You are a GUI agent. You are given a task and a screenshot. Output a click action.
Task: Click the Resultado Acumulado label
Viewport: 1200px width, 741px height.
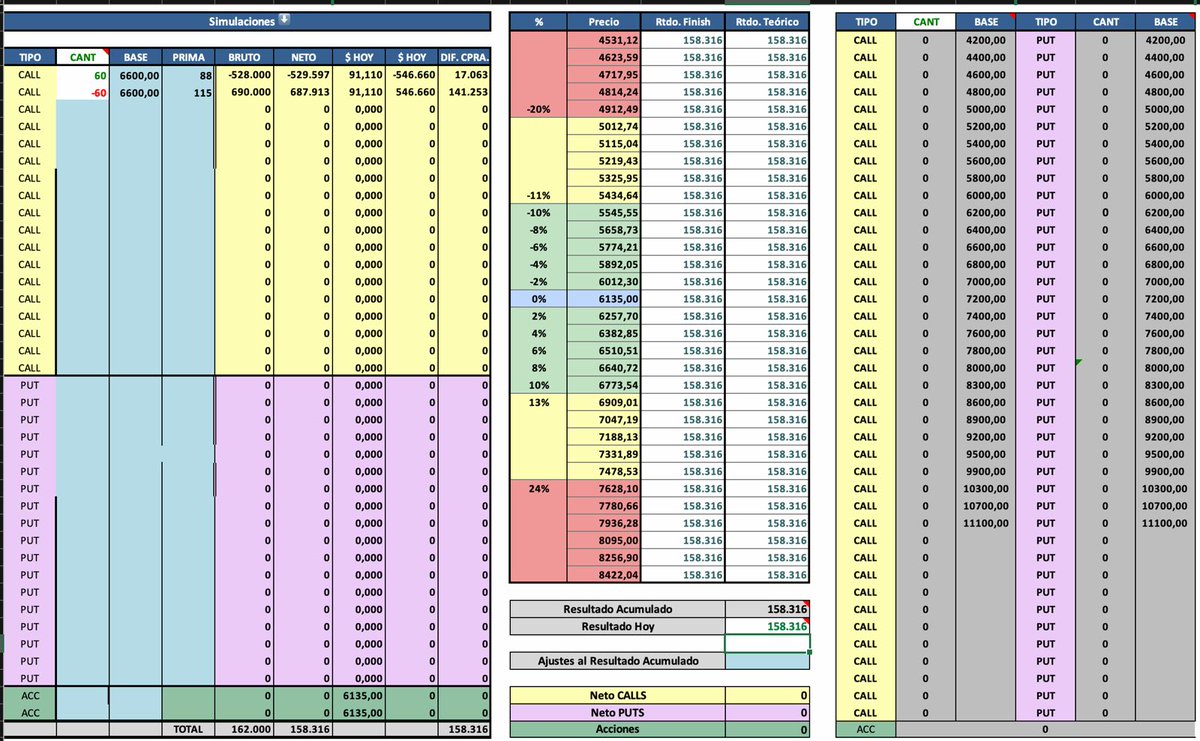pos(618,609)
